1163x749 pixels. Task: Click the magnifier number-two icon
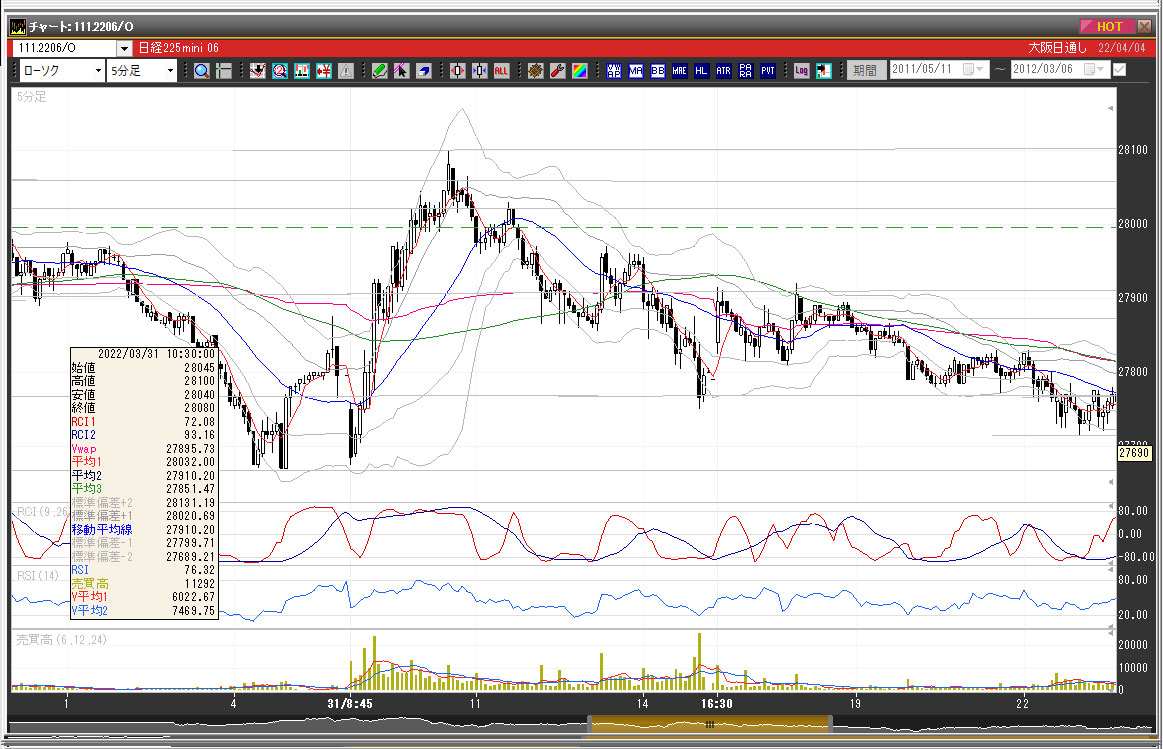pos(280,70)
